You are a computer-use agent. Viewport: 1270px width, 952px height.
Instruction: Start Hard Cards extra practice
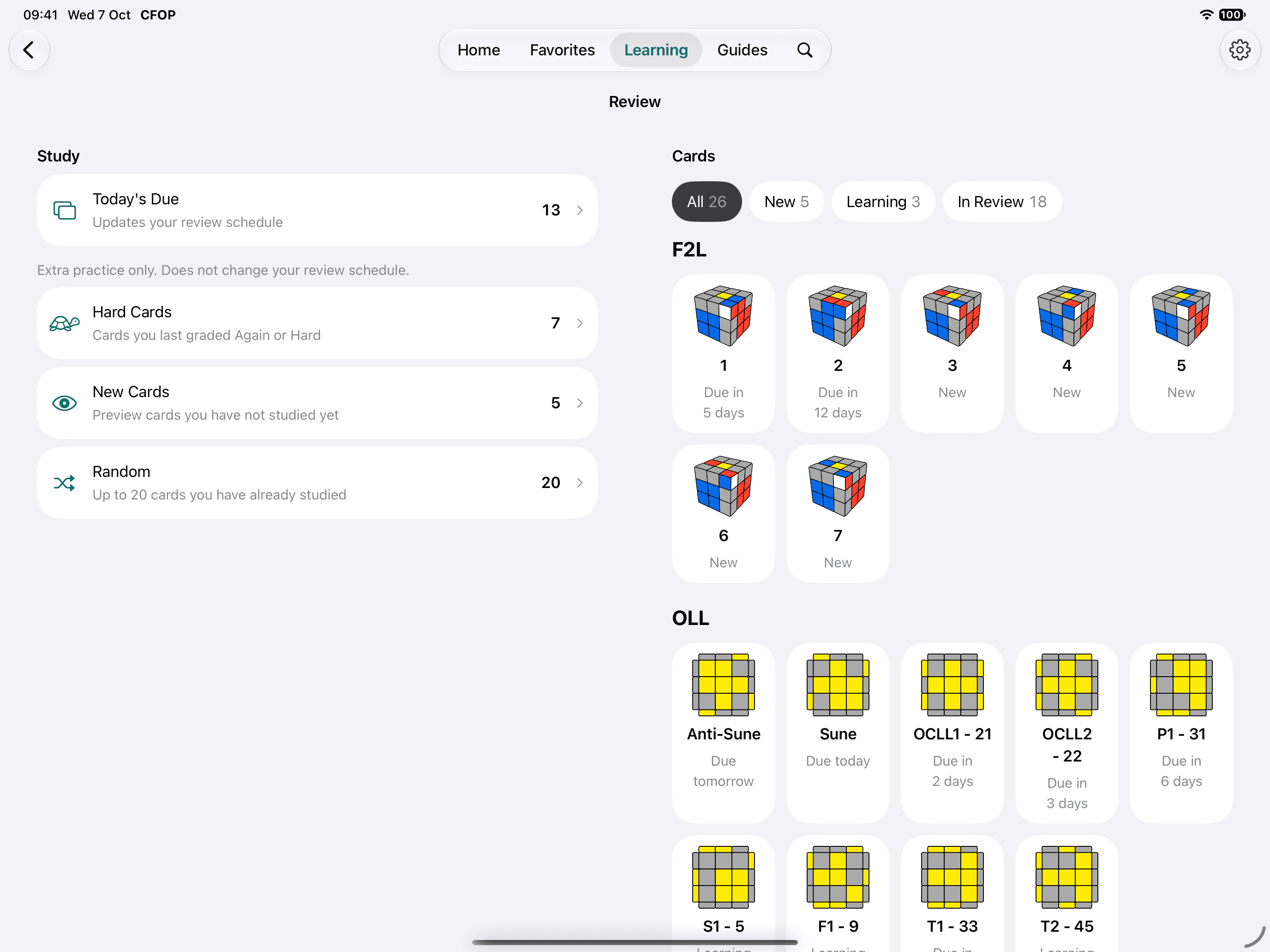(317, 323)
